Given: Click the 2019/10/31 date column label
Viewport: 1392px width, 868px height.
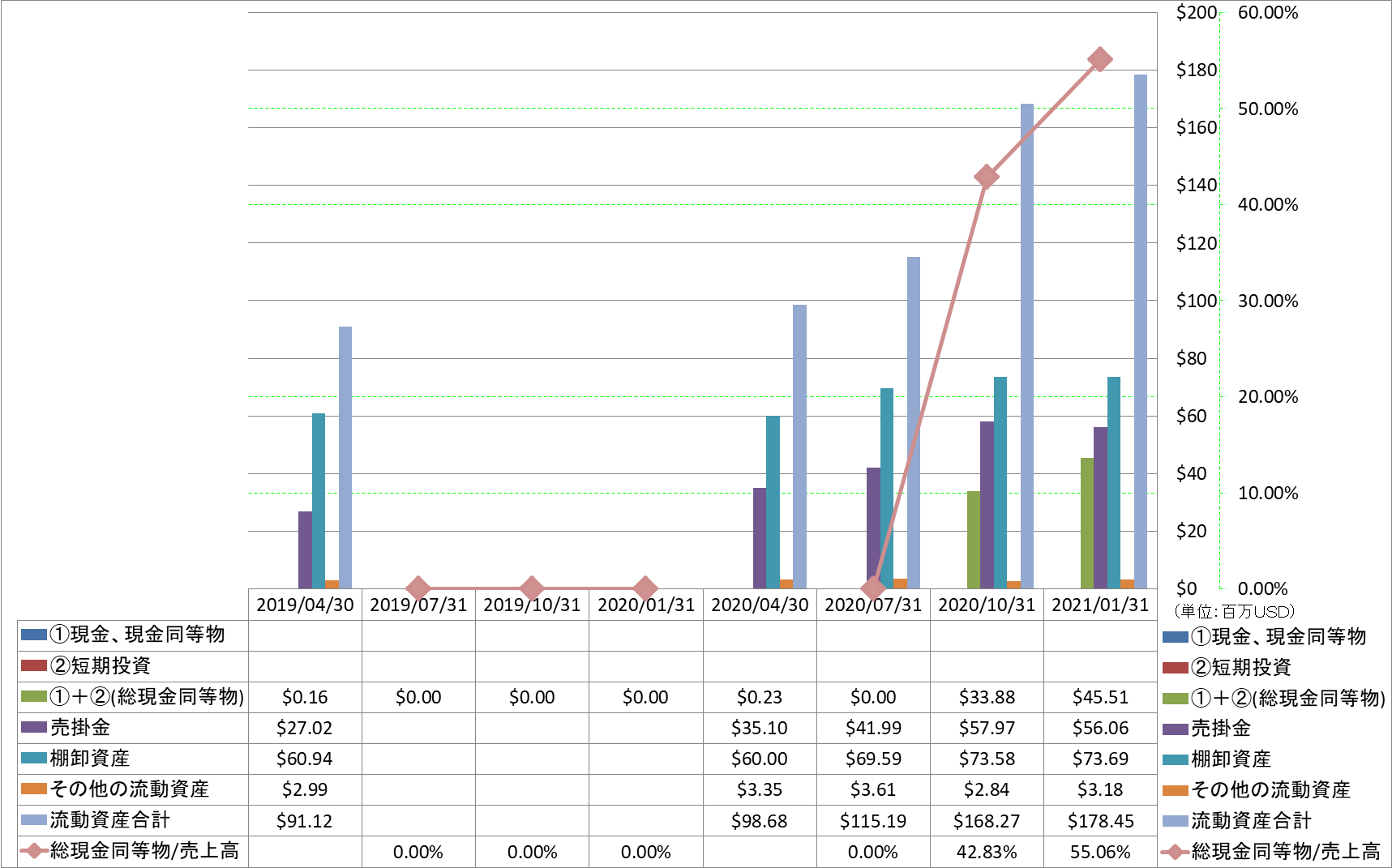Looking at the screenshot, I should tap(532, 605).
